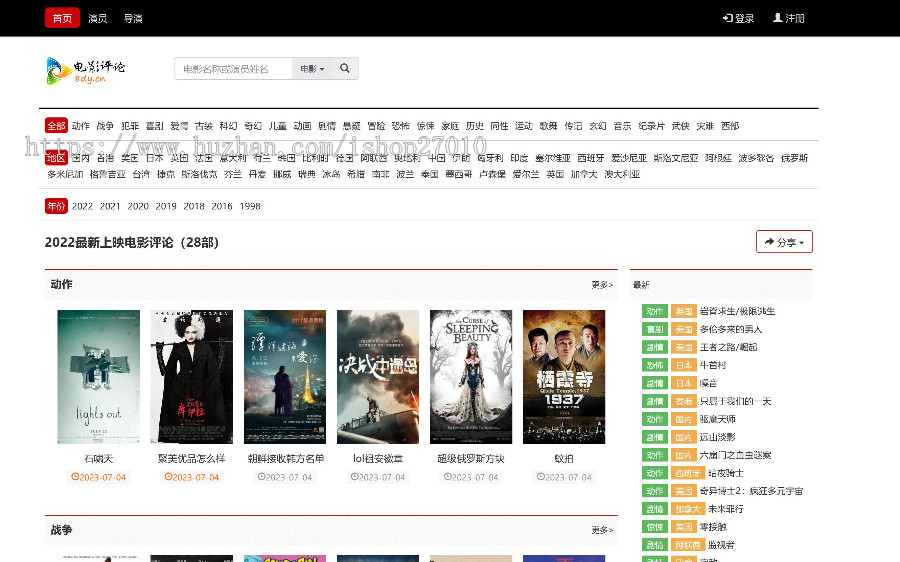Filter by 纪录片 genre

point(651,126)
